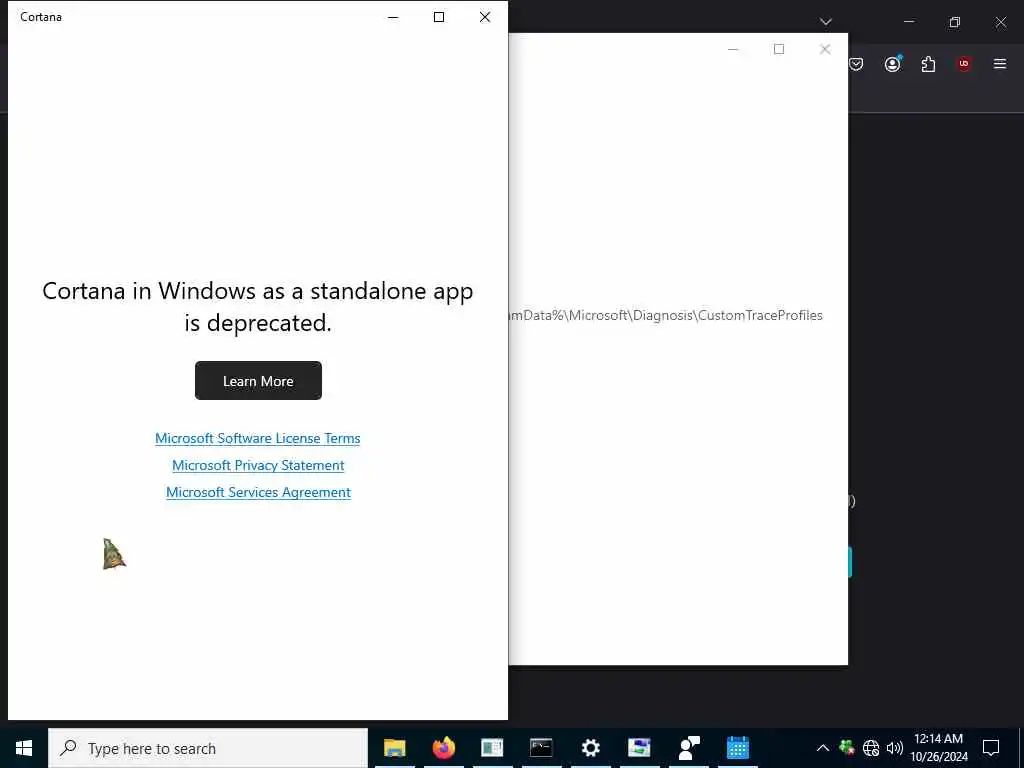
Task: Click the network globe tray icon
Action: pyautogui.click(x=871, y=748)
